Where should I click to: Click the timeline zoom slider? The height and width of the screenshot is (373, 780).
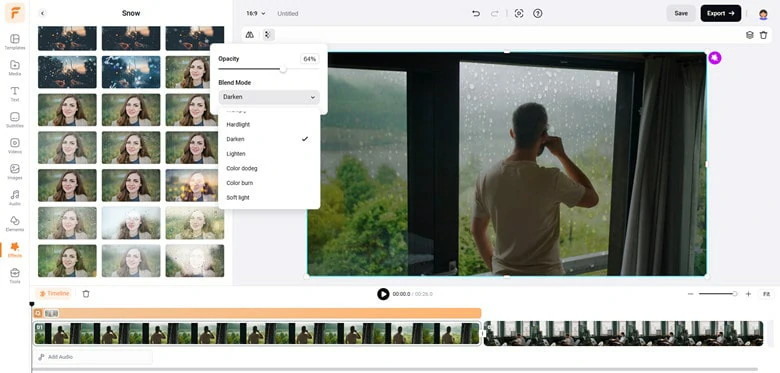717,294
